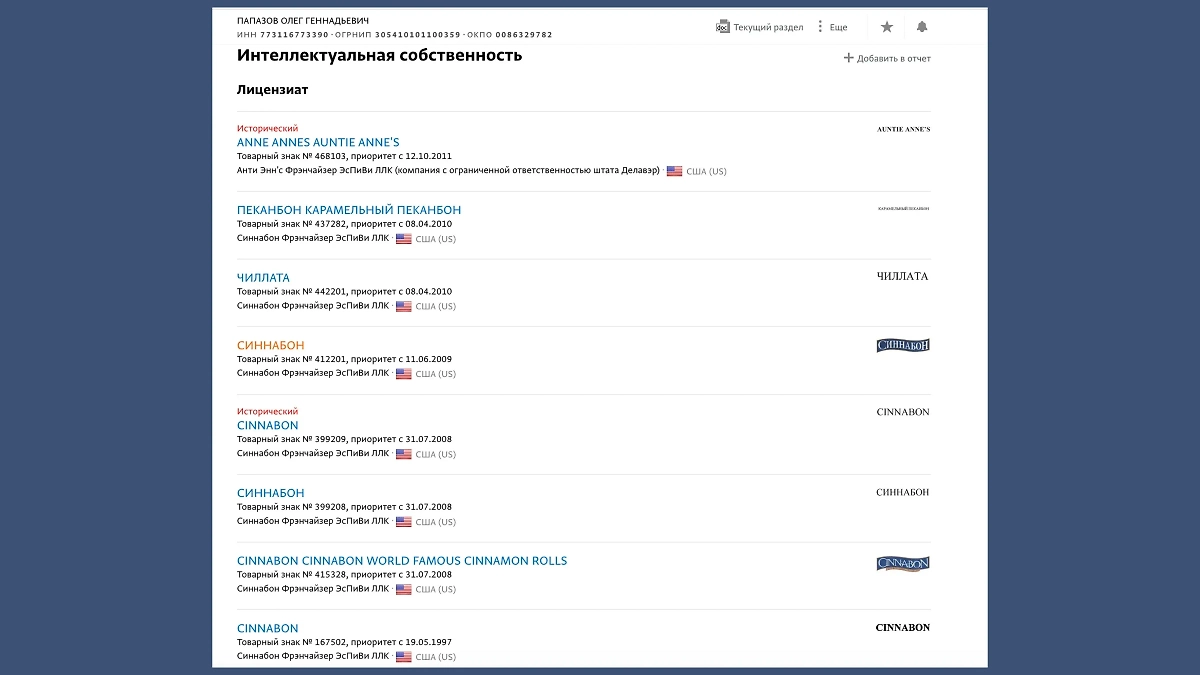This screenshot has height=675, width=1200.
Task: Toggle the star to favorite this company
Action: (x=886, y=27)
